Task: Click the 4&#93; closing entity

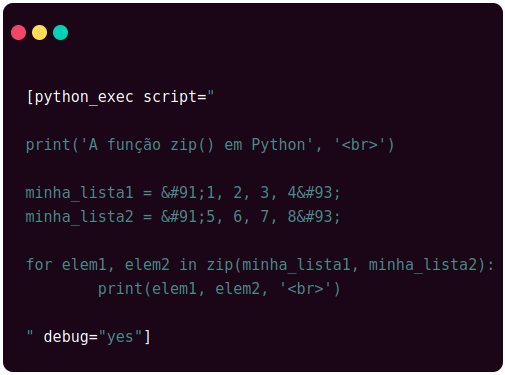Action: coord(314,193)
